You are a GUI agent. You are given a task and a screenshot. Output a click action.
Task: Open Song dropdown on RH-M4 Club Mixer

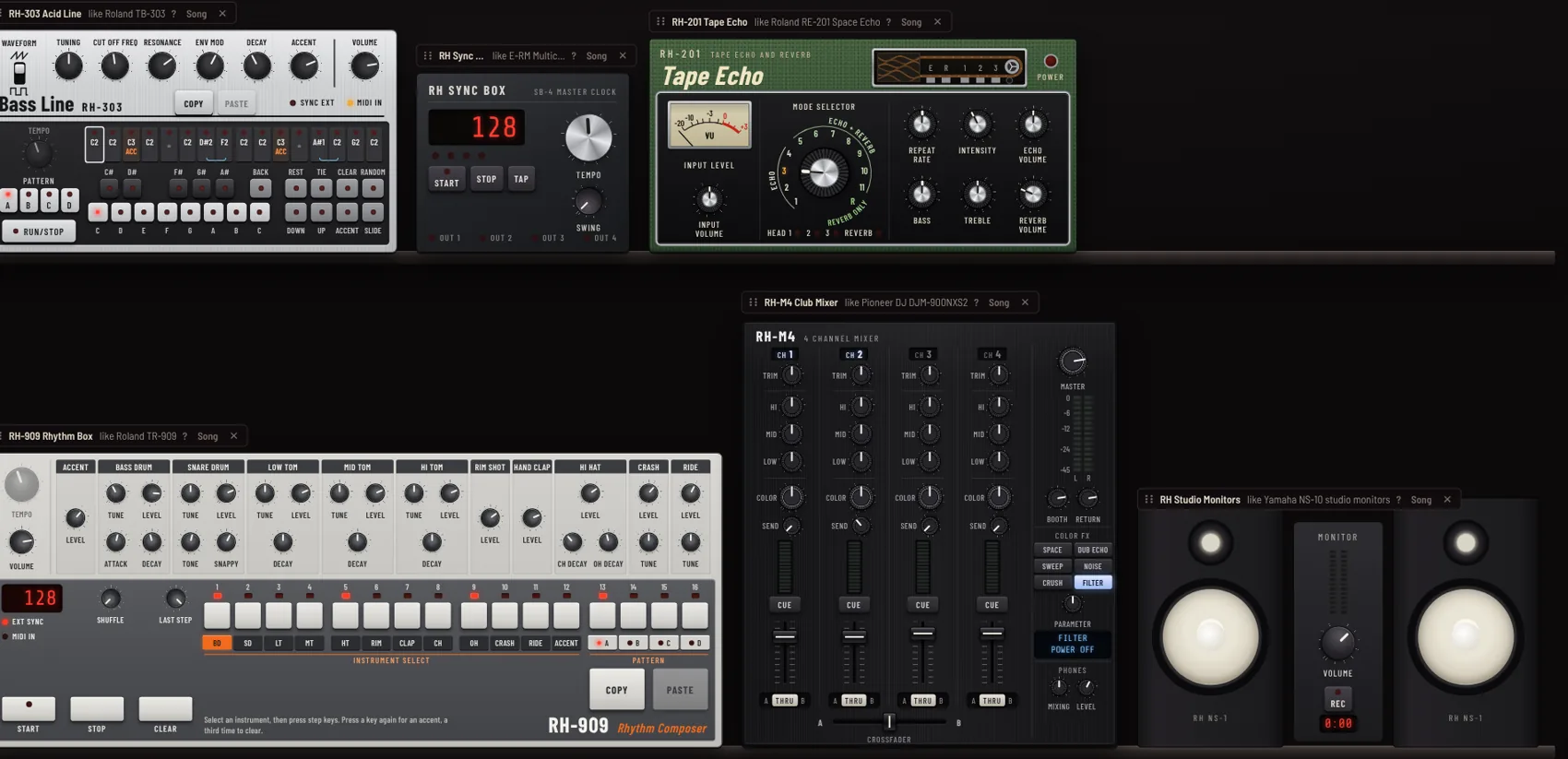pyautogui.click(x=999, y=302)
